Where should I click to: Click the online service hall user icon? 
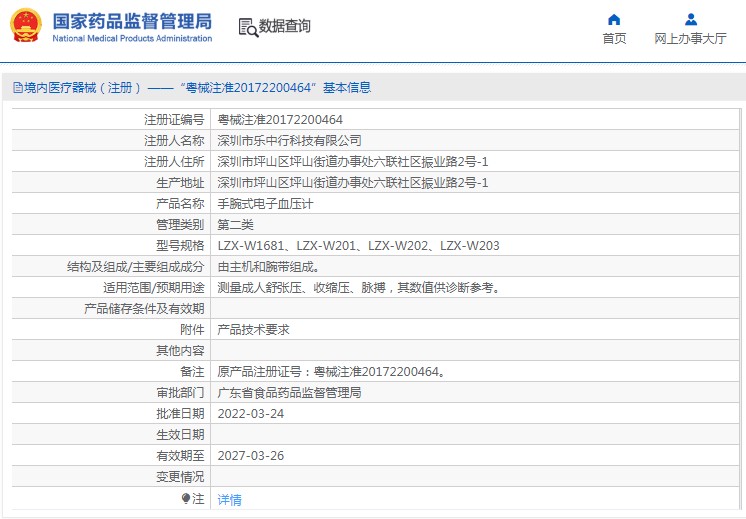coord(691,20)
